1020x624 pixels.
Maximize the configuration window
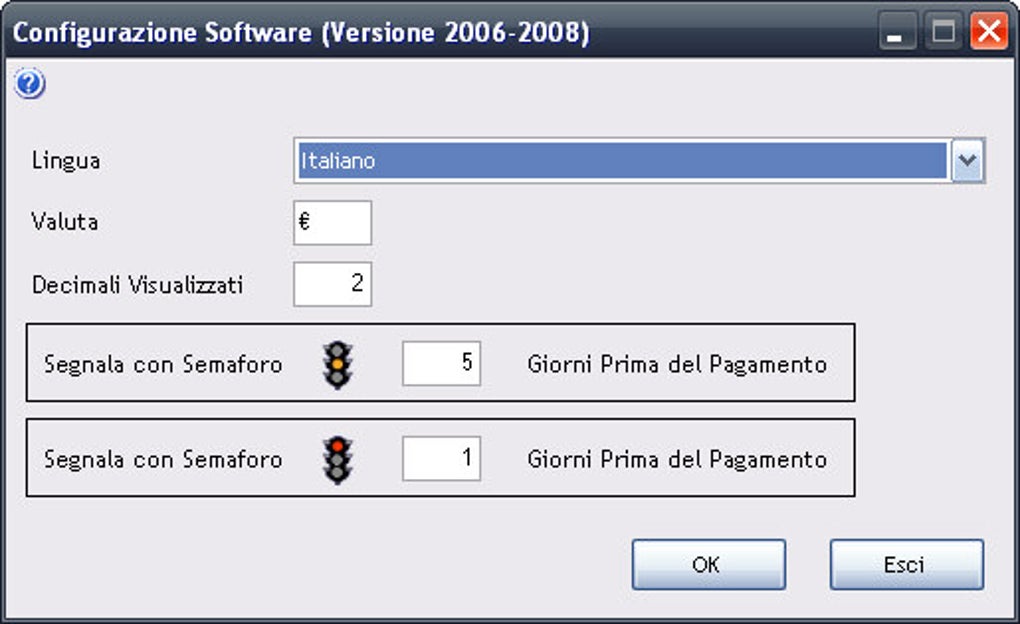(x=942, y=33)
